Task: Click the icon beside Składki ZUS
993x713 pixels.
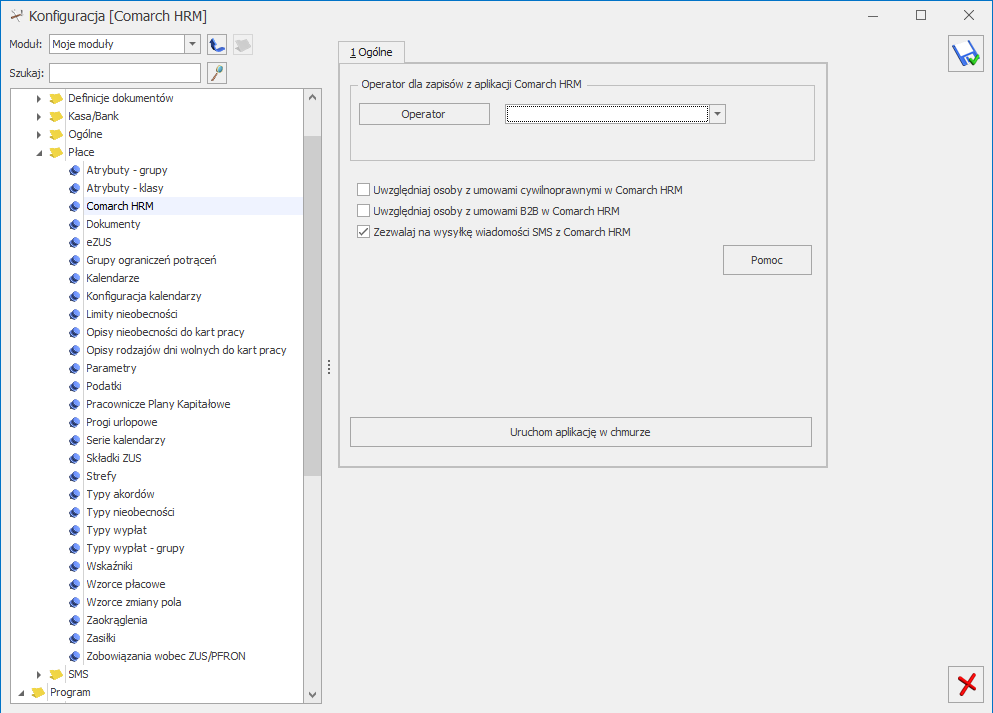Action: (74, 458)
